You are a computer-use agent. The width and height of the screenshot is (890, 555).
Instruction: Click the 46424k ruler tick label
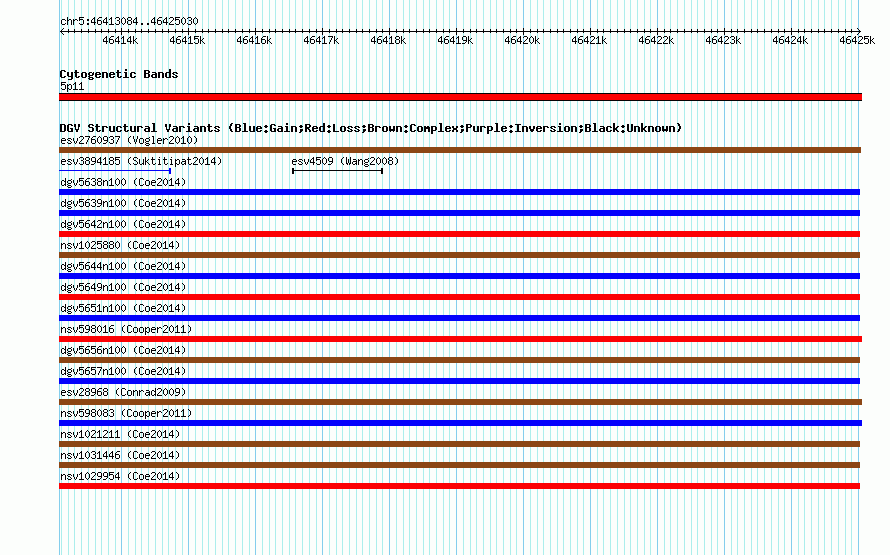pyautogui.click(x=790, y=40)
